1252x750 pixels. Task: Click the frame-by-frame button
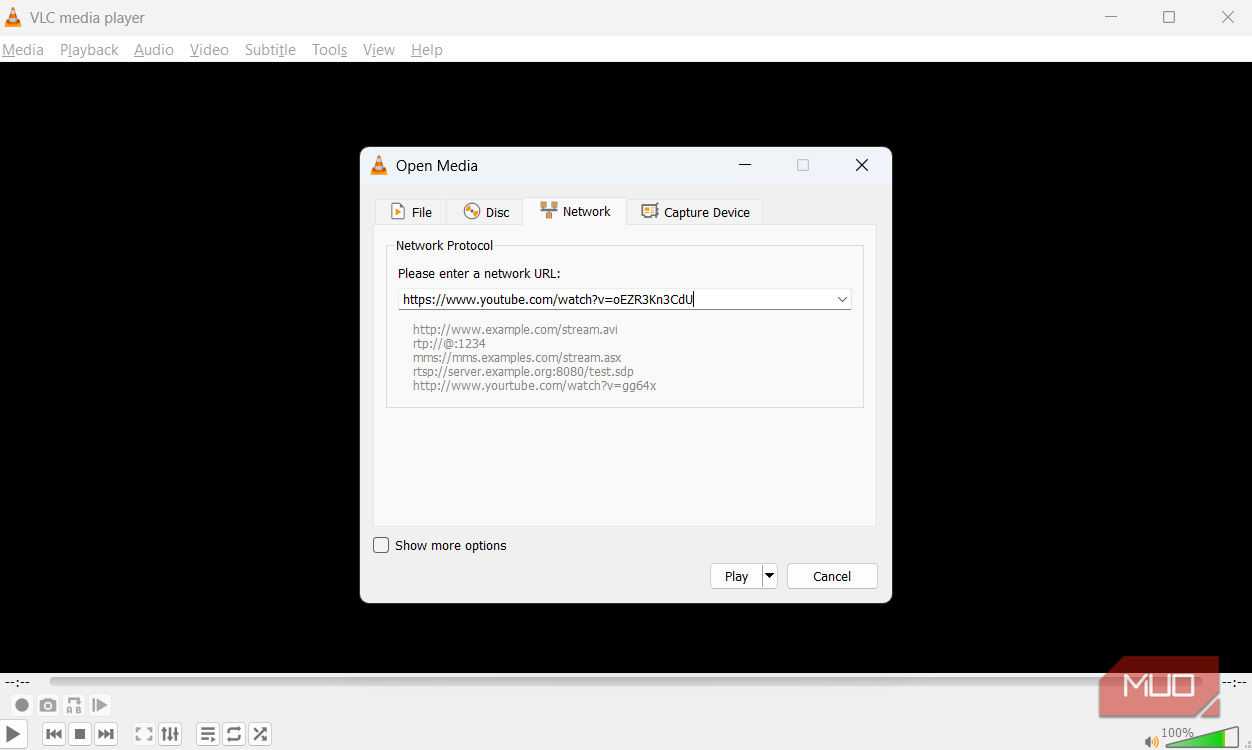[x=100, y=705]
